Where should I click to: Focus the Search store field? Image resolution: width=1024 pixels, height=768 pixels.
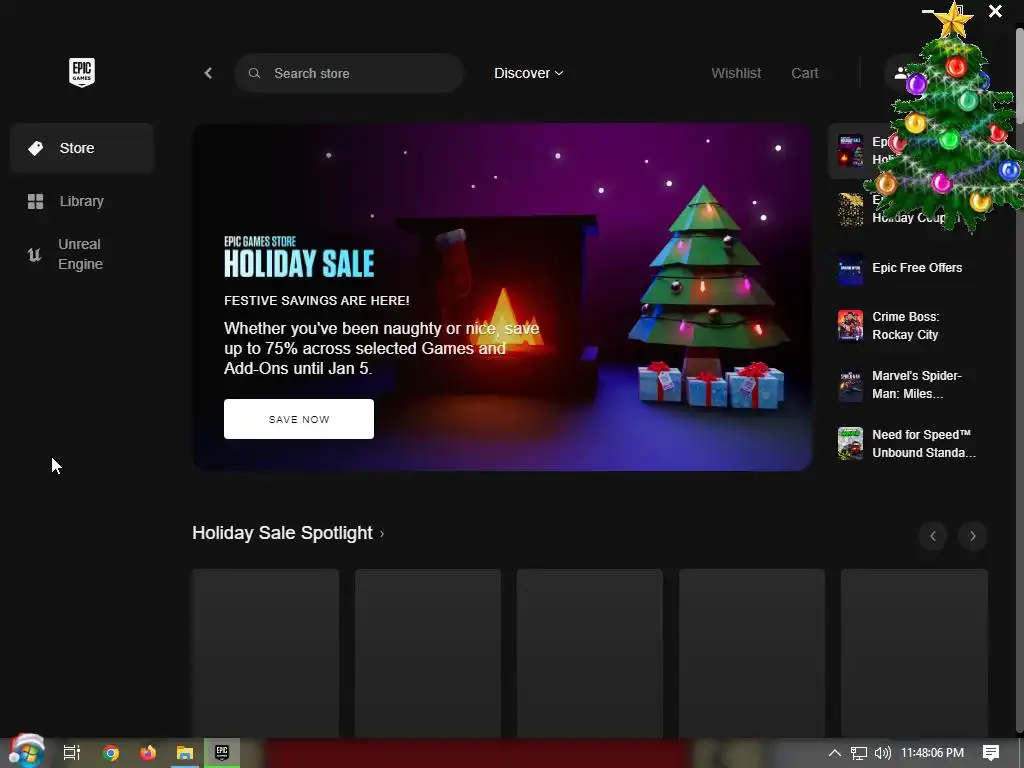[x=349, y=73]
